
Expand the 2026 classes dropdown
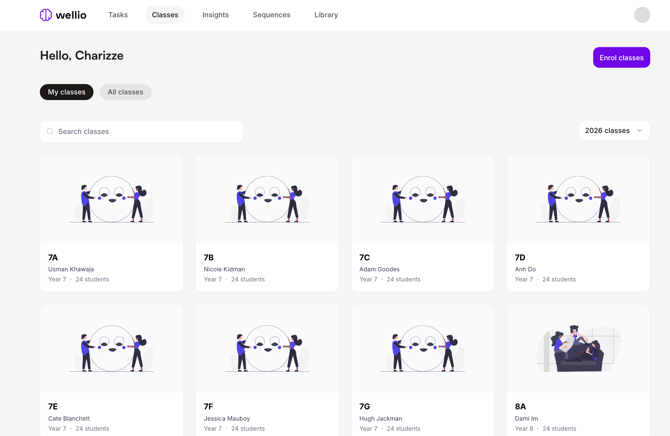tap(614, 130)
